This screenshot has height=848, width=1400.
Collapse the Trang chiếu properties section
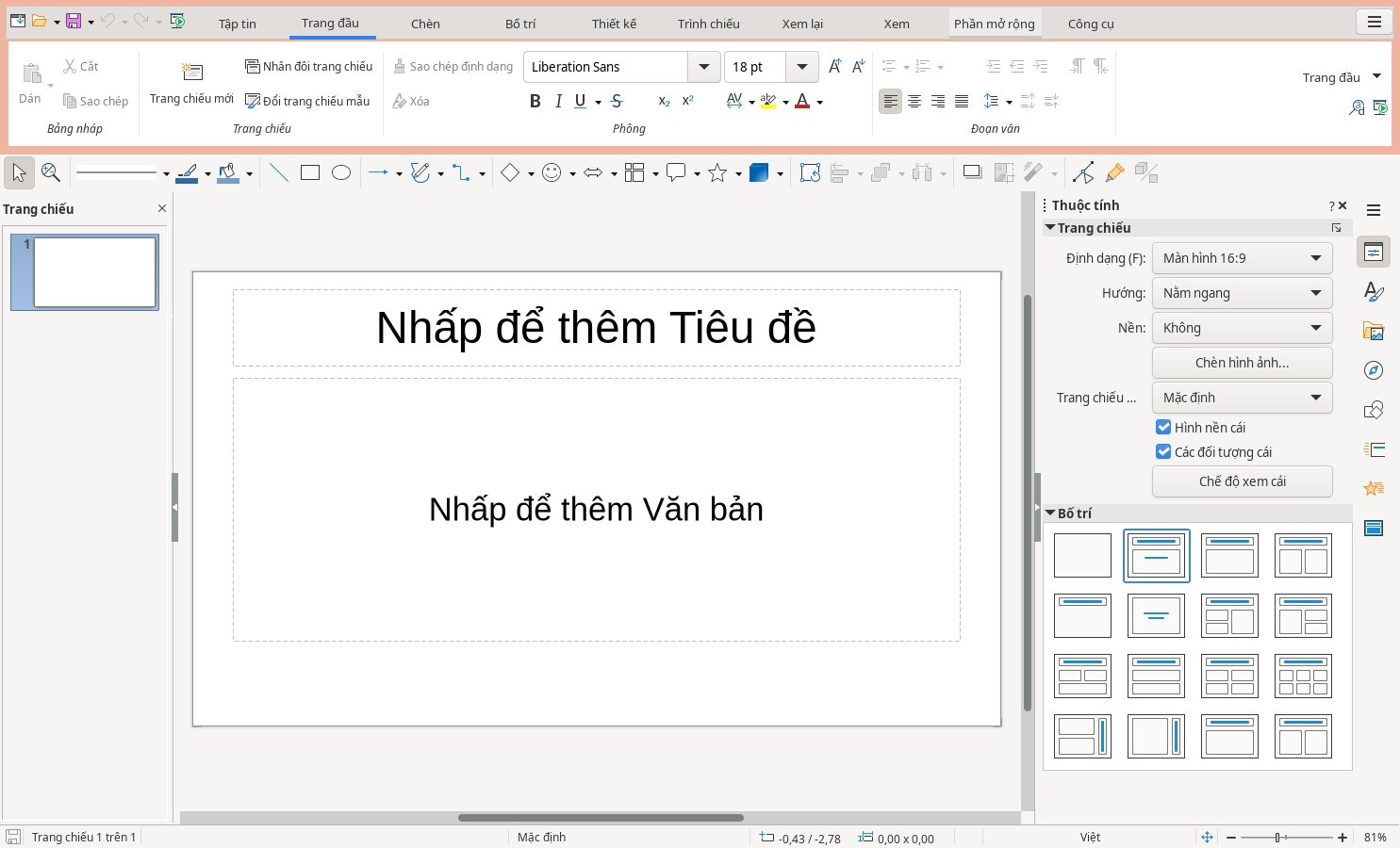[x=1049, y=228]
